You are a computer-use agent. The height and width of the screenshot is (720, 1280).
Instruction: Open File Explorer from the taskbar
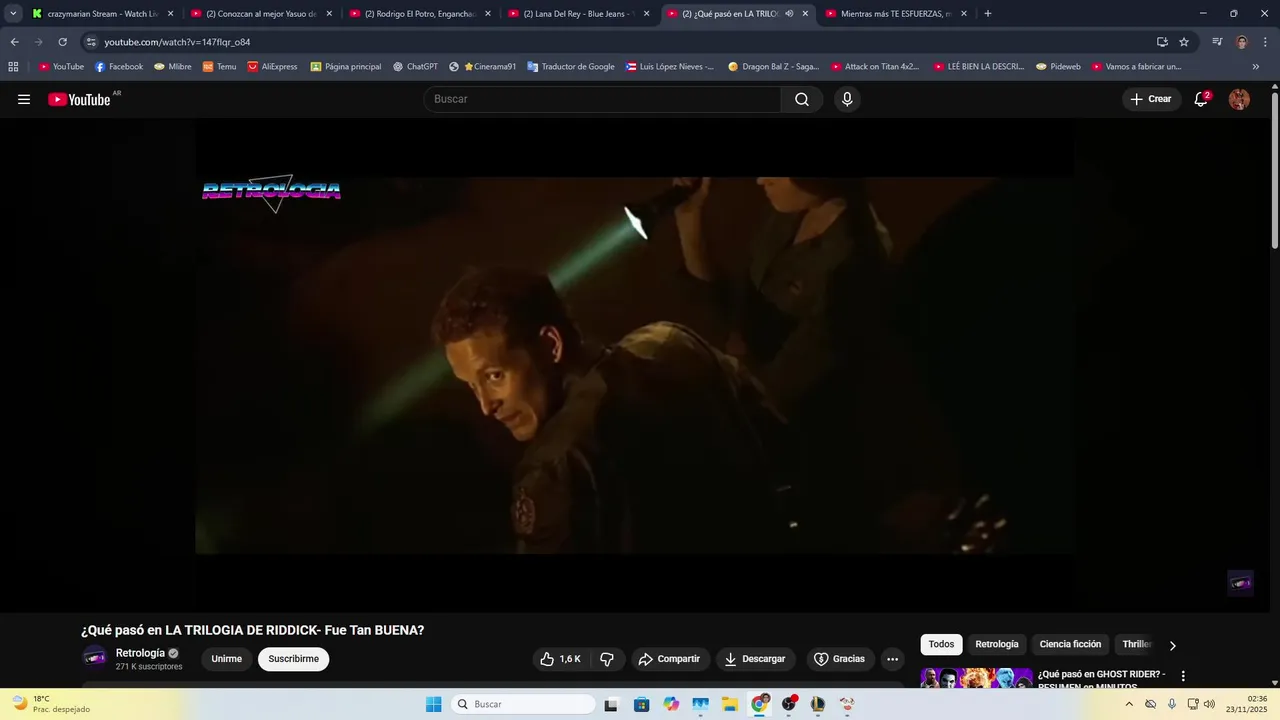click(730, 704)
